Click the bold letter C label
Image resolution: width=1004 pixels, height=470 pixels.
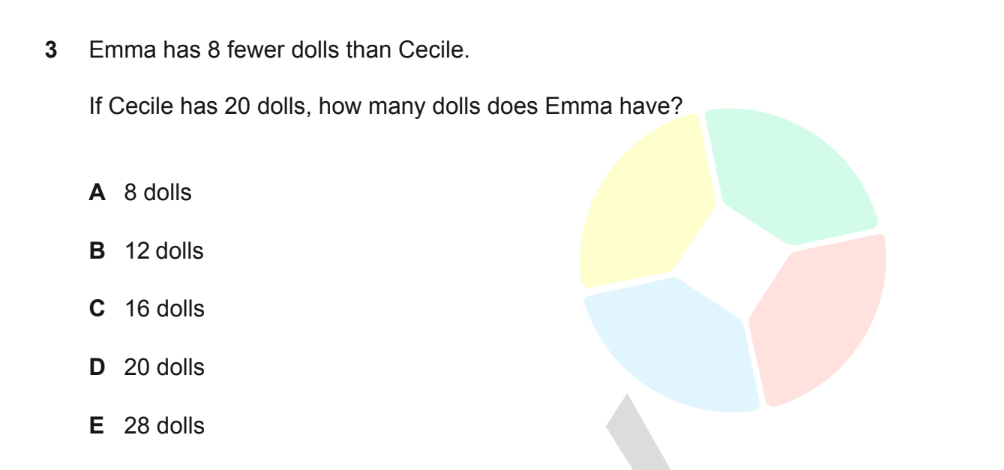tap(97, 309)
